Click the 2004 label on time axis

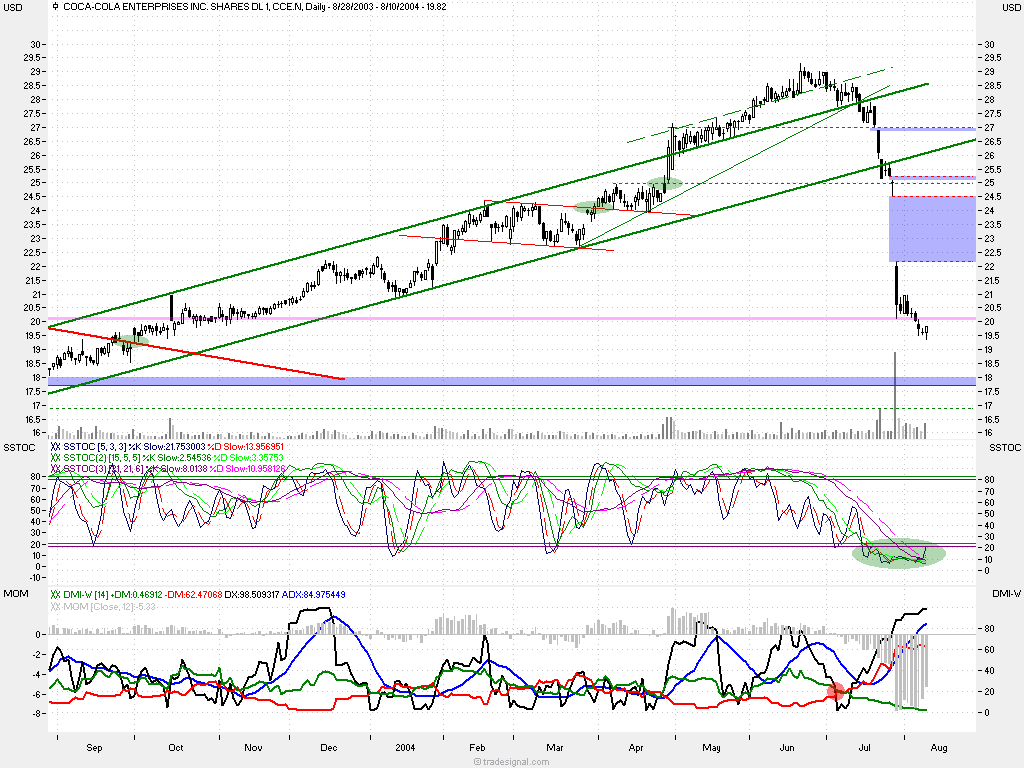(405, 748)
